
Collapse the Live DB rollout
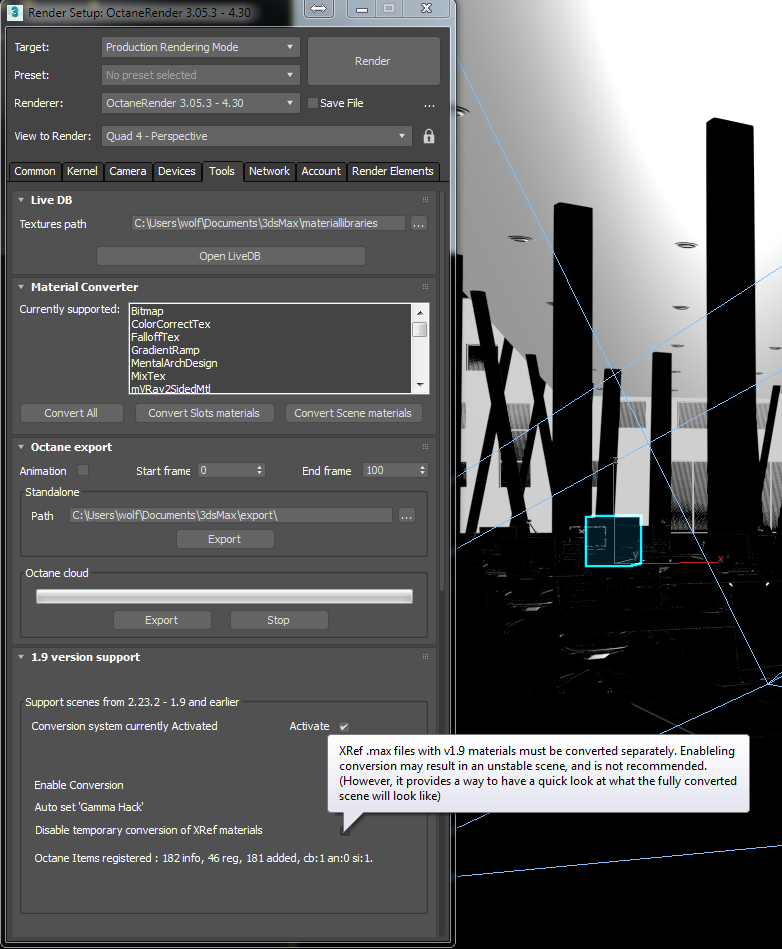click(x=21, y=200)
